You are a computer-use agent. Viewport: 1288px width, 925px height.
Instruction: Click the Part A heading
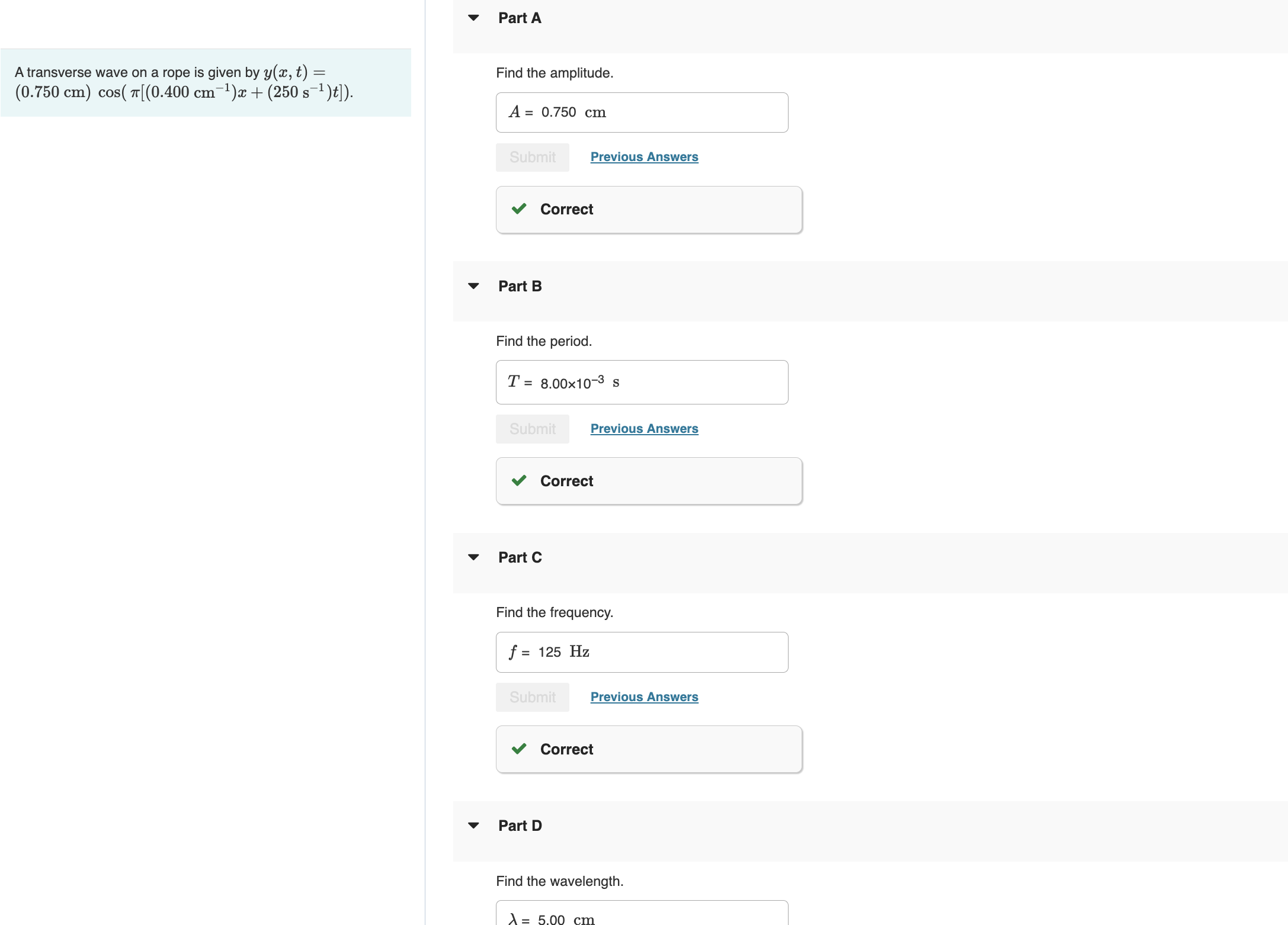(x=520, y=18)
